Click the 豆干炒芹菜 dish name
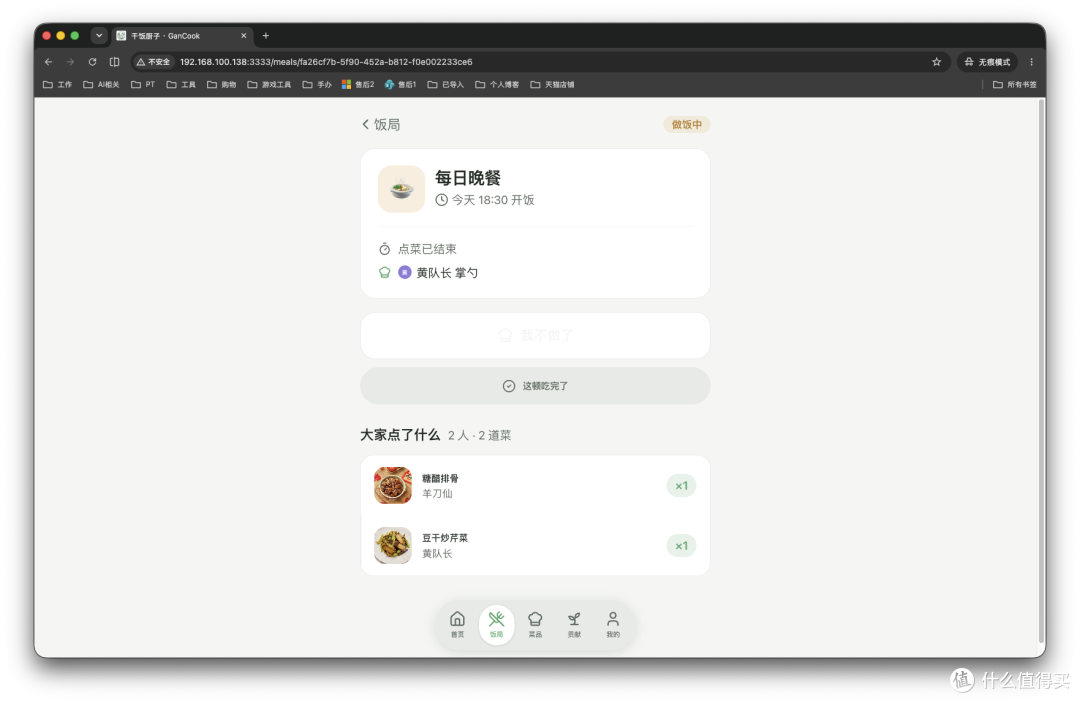Viewport: 1080px width, 703px height. (x=445, y=538)
